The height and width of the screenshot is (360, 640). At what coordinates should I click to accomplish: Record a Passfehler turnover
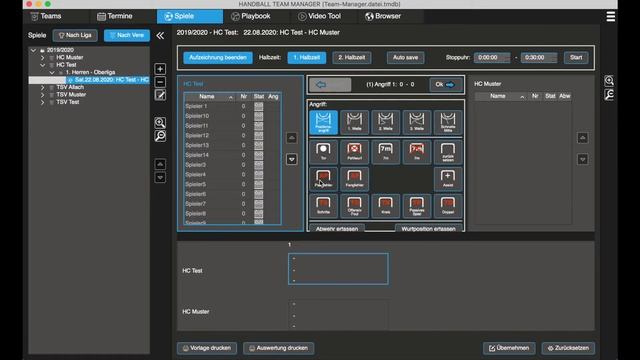tap(323, 179)
